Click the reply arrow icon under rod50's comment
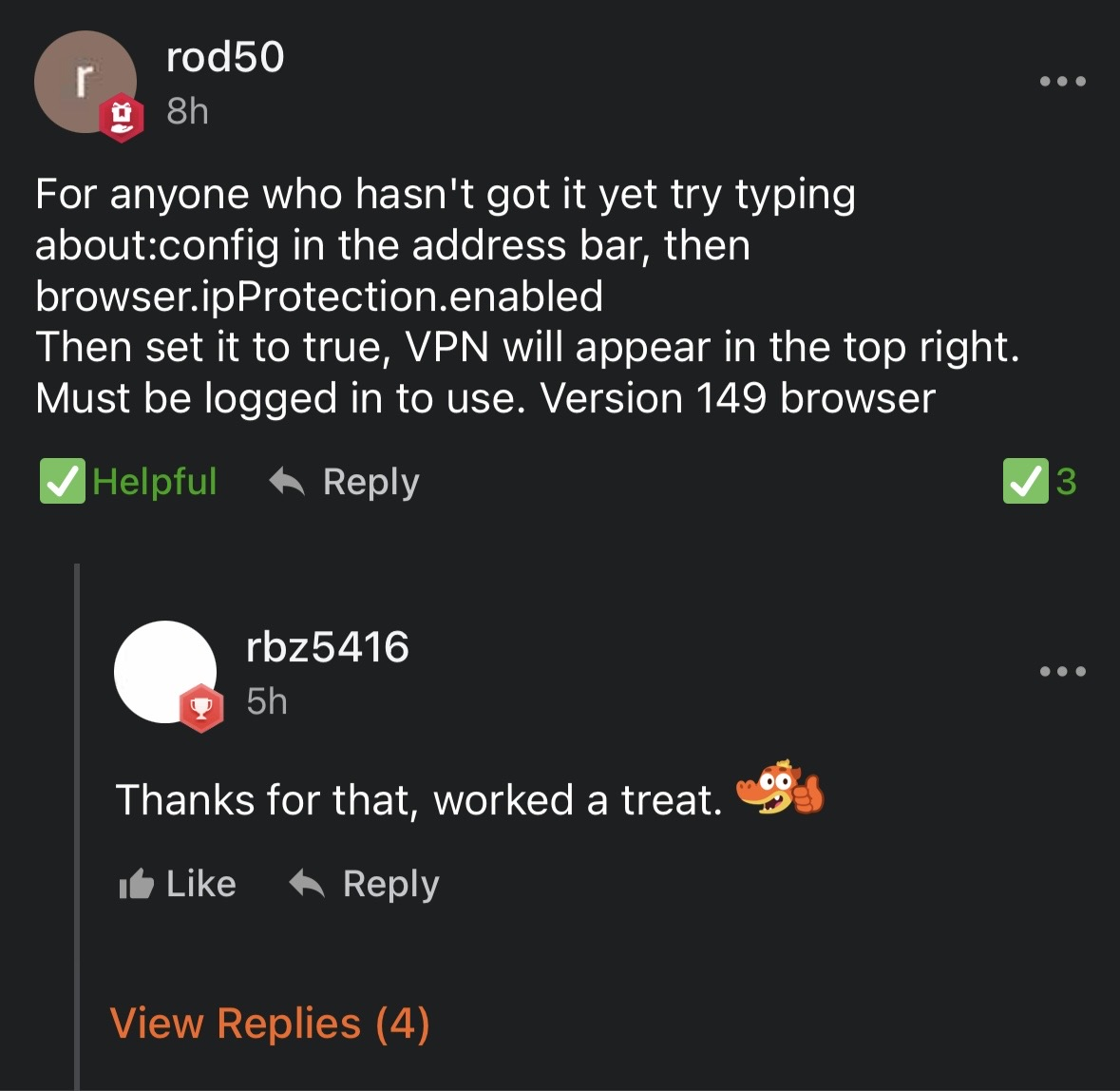Screen dimensions: 1120x1091 pos(287,481)
